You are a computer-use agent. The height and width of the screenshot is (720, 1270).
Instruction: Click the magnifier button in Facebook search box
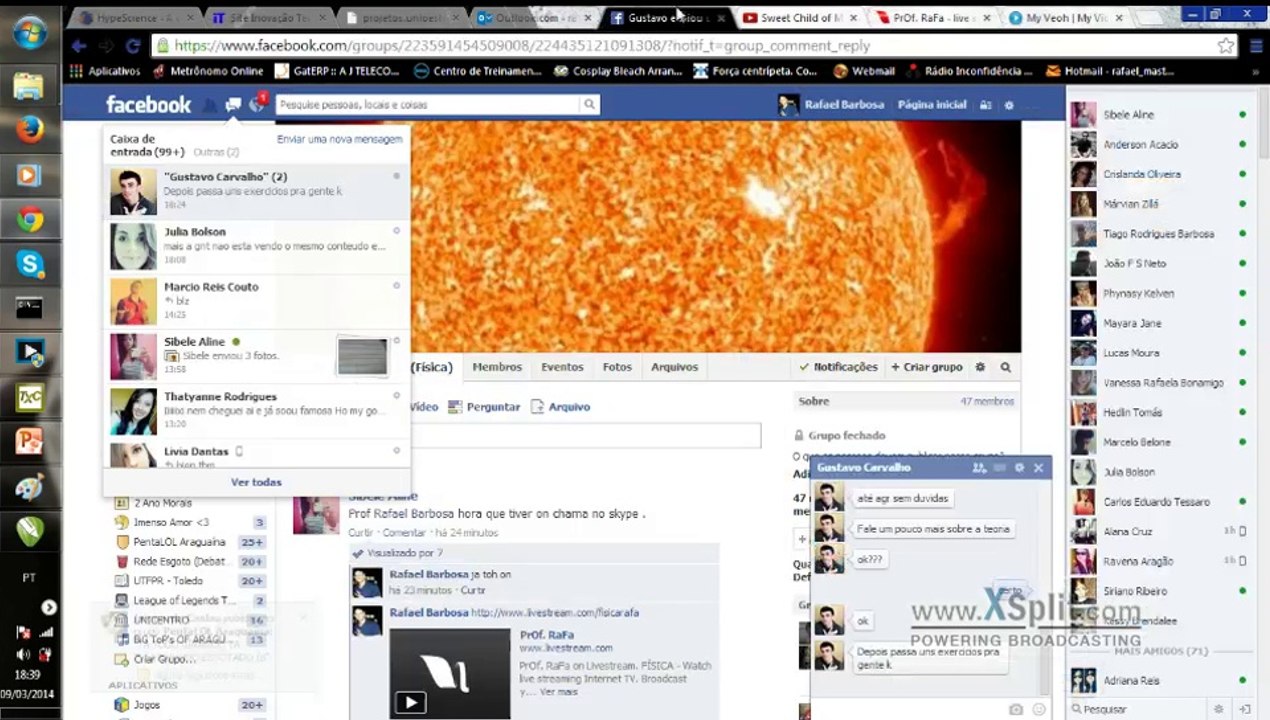pos(589,104)
